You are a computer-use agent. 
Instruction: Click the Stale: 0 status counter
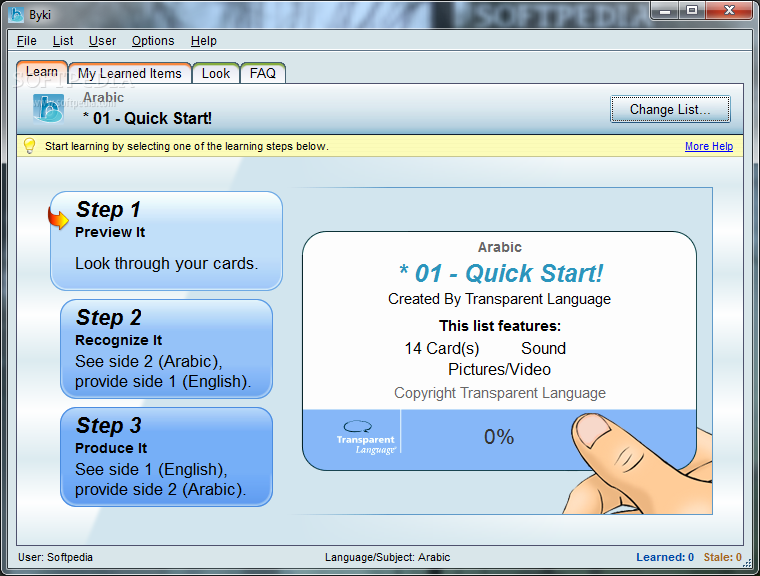click(x=723, y=557)
